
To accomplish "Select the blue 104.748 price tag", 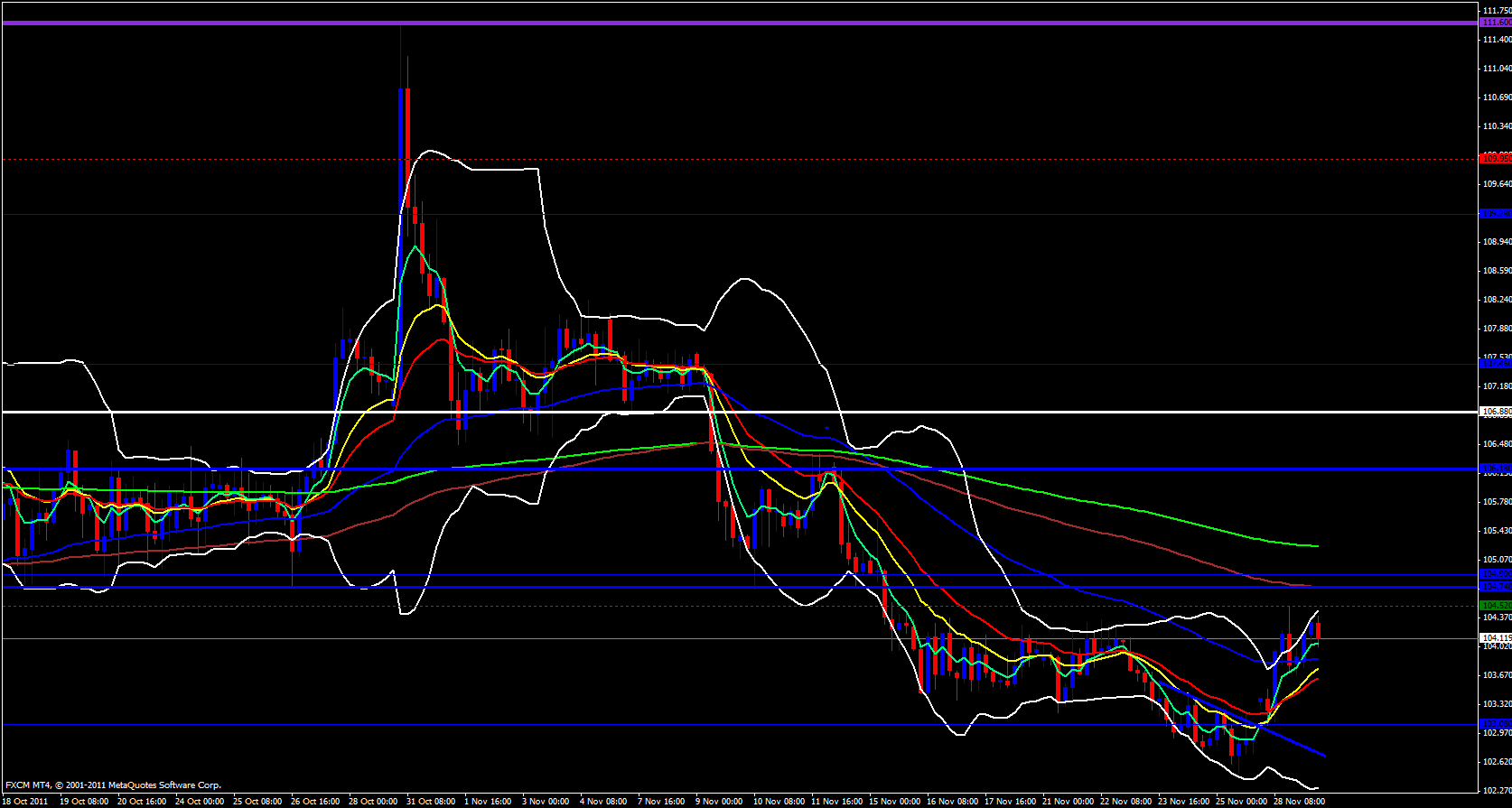I will (x=1496, y=587).
